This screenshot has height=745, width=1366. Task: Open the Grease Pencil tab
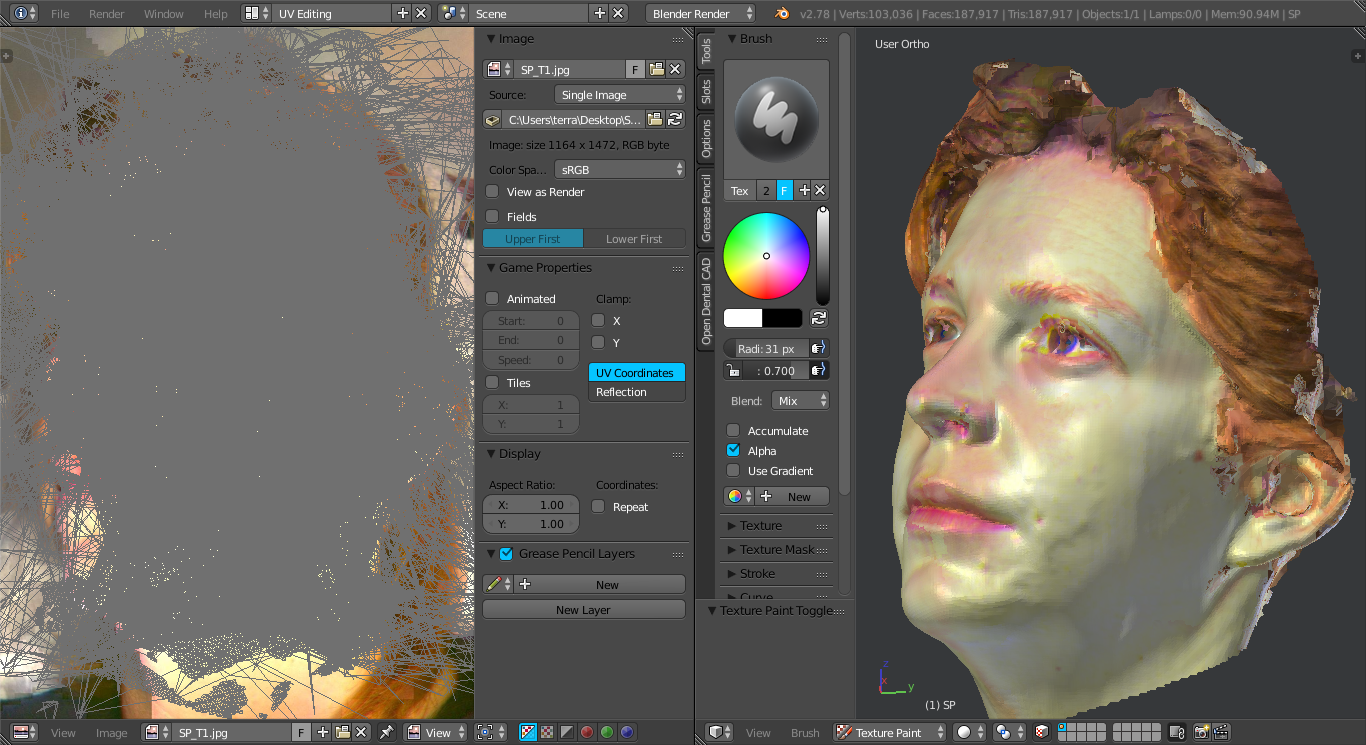[706, 208]
